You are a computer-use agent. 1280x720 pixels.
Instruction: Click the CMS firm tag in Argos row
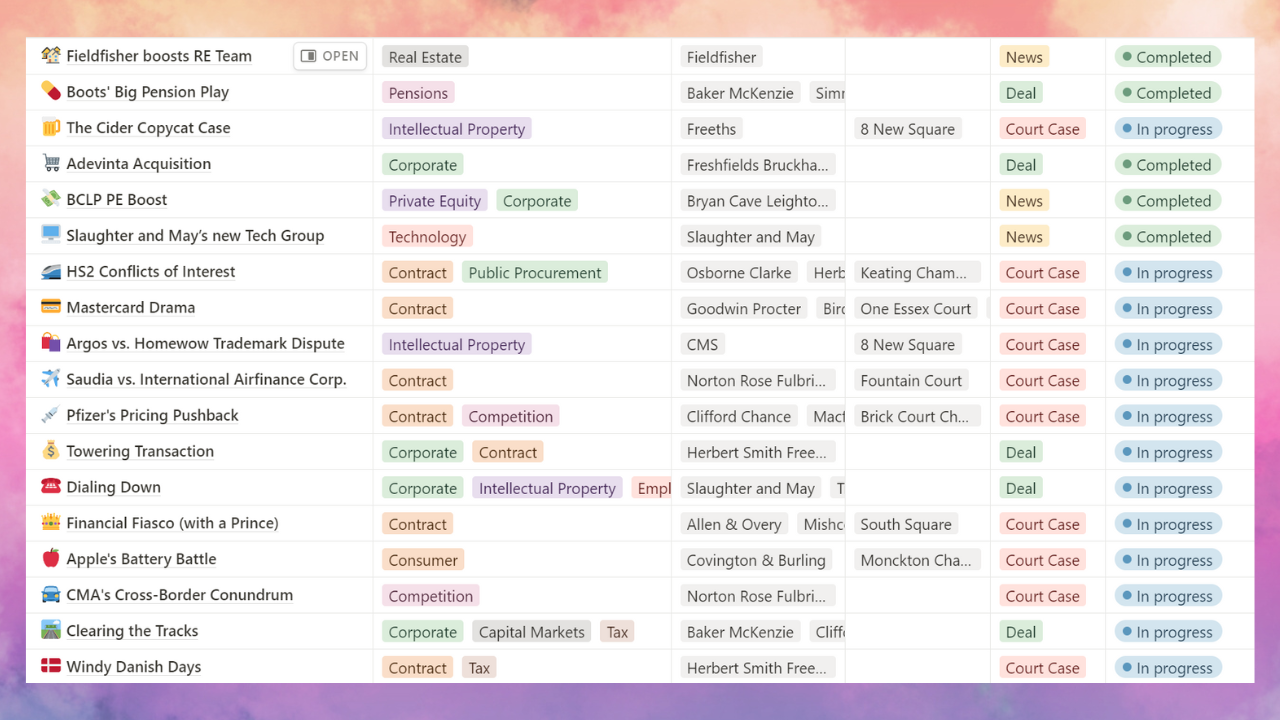702,345
